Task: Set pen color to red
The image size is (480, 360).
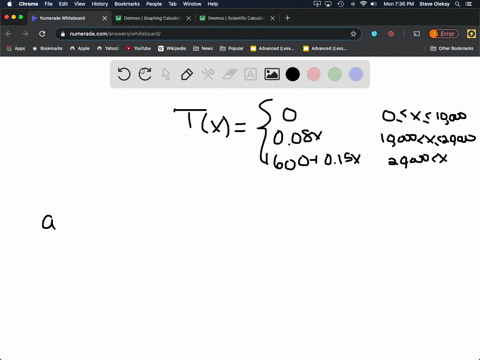Action: 314,74
